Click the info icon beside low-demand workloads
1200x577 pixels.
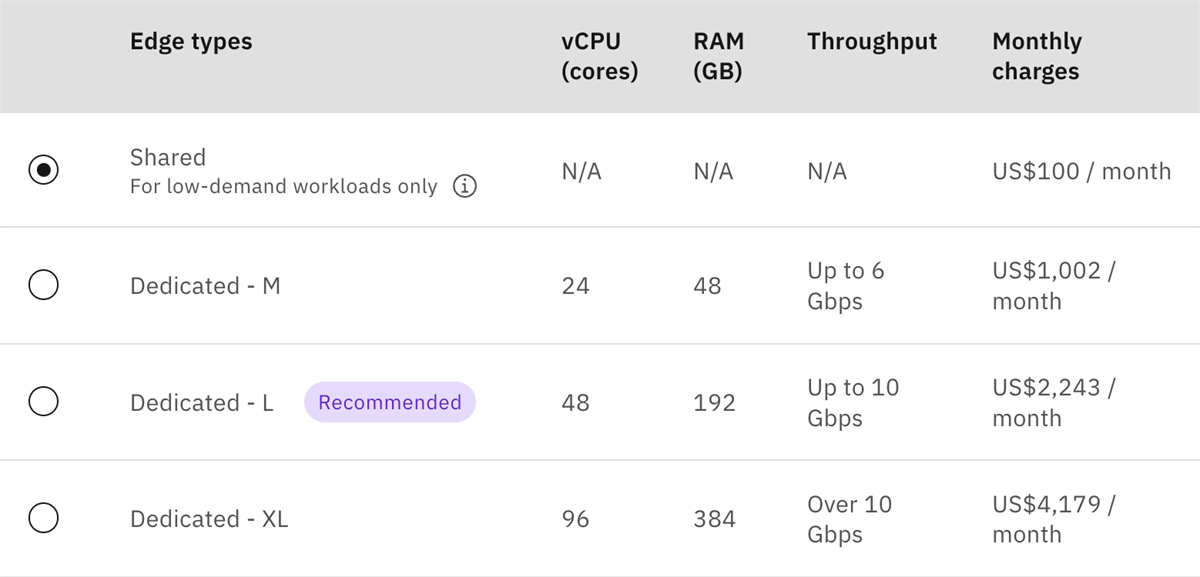pos(465,187)
